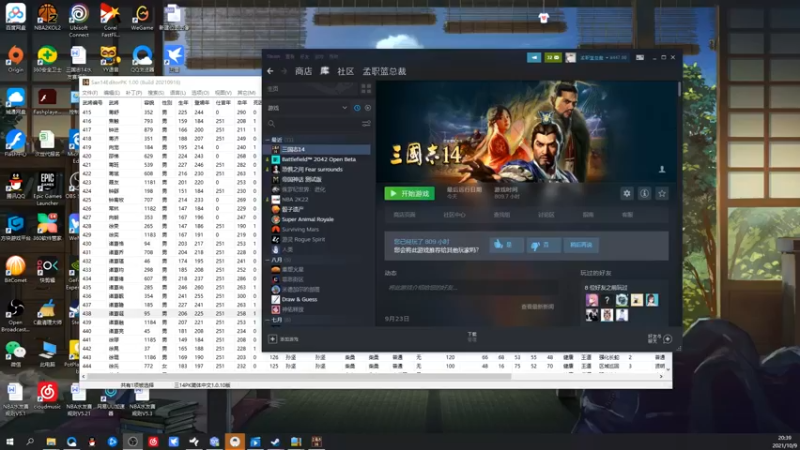
Task: Open the question-mark friend avatar
Action: [607, 300]
